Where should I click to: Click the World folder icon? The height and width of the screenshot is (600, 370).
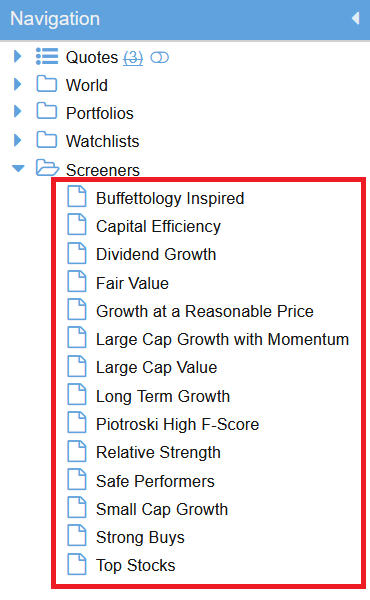point(47,84)
